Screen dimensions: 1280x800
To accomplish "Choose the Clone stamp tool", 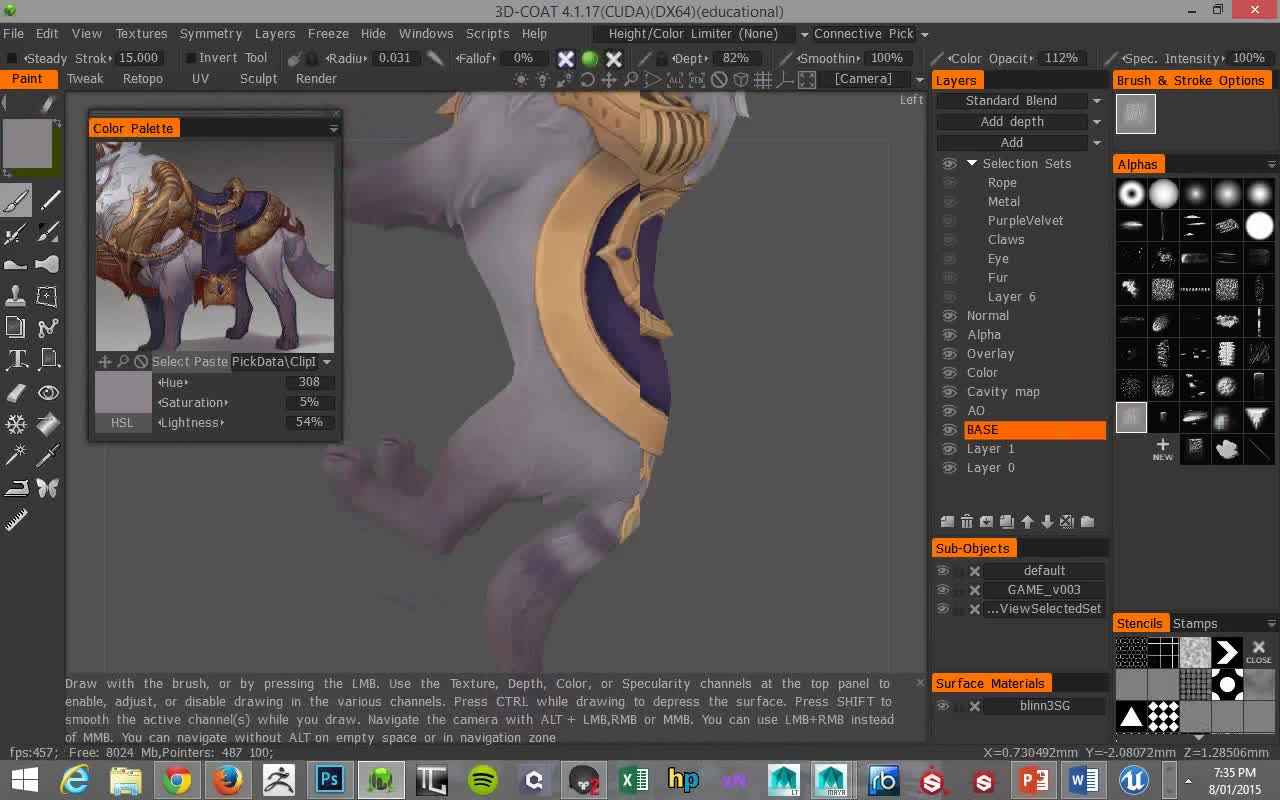I will pos(16,297).
